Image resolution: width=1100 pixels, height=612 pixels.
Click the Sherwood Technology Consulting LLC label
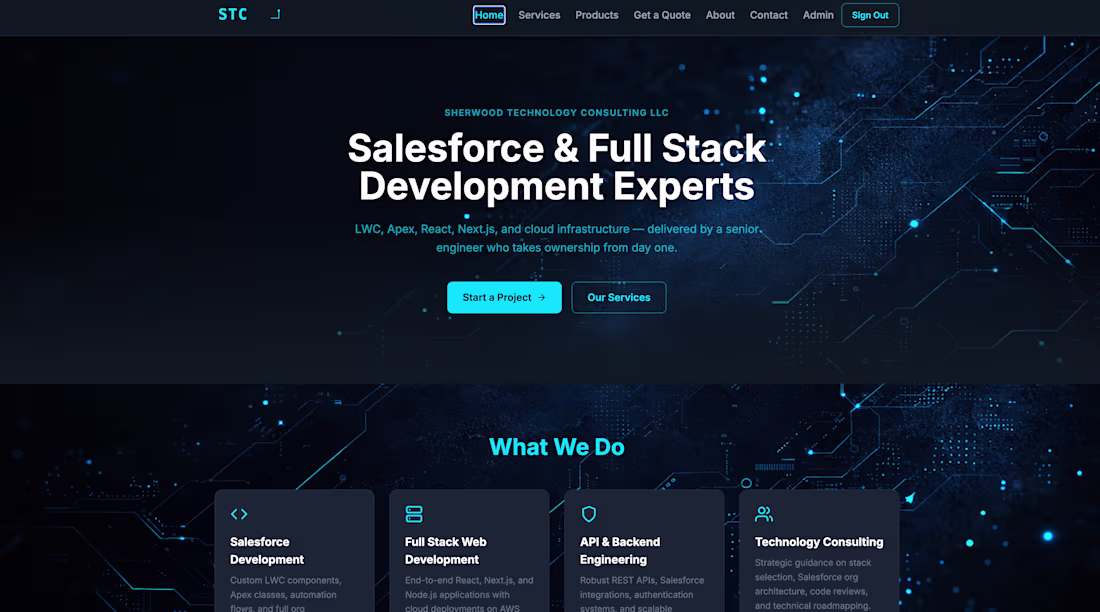(x=556, y=113)
